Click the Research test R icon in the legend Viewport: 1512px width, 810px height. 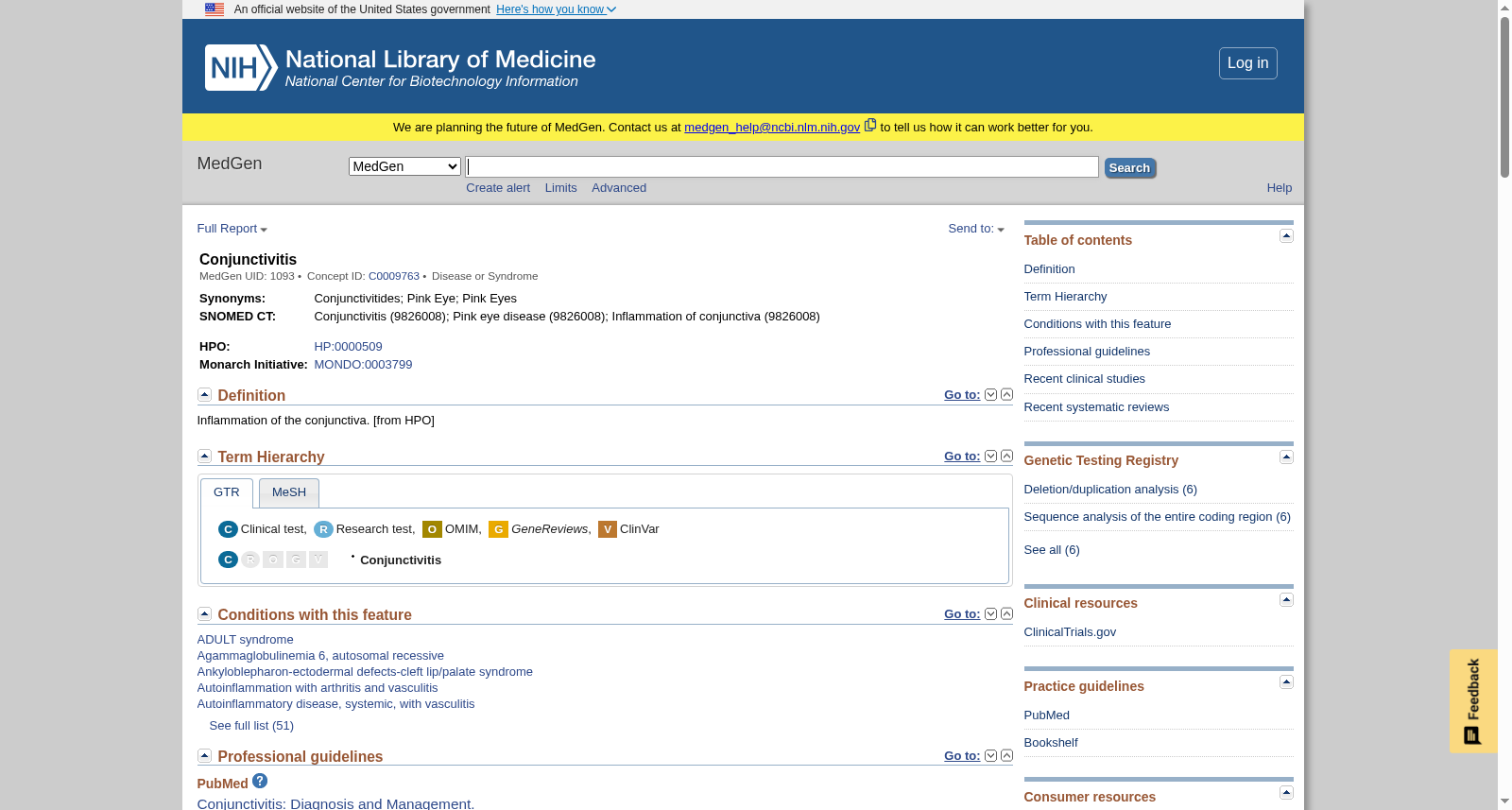(x=323, y=529)
